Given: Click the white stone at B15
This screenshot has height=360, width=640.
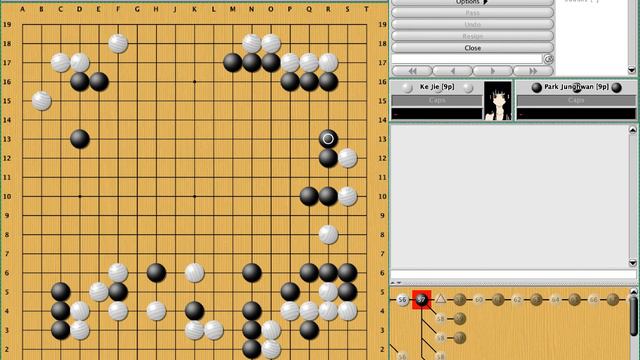Looking at the screenshot, I should coord(42,101).
